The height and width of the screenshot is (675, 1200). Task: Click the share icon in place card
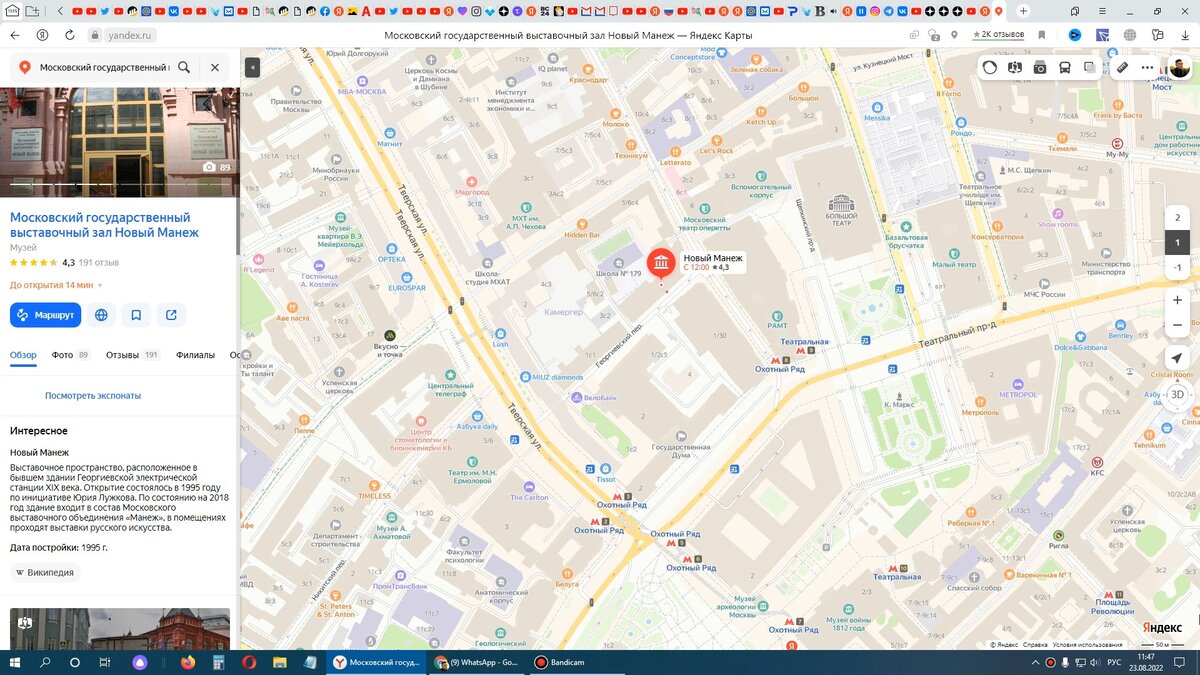click(x=171, y=315)
